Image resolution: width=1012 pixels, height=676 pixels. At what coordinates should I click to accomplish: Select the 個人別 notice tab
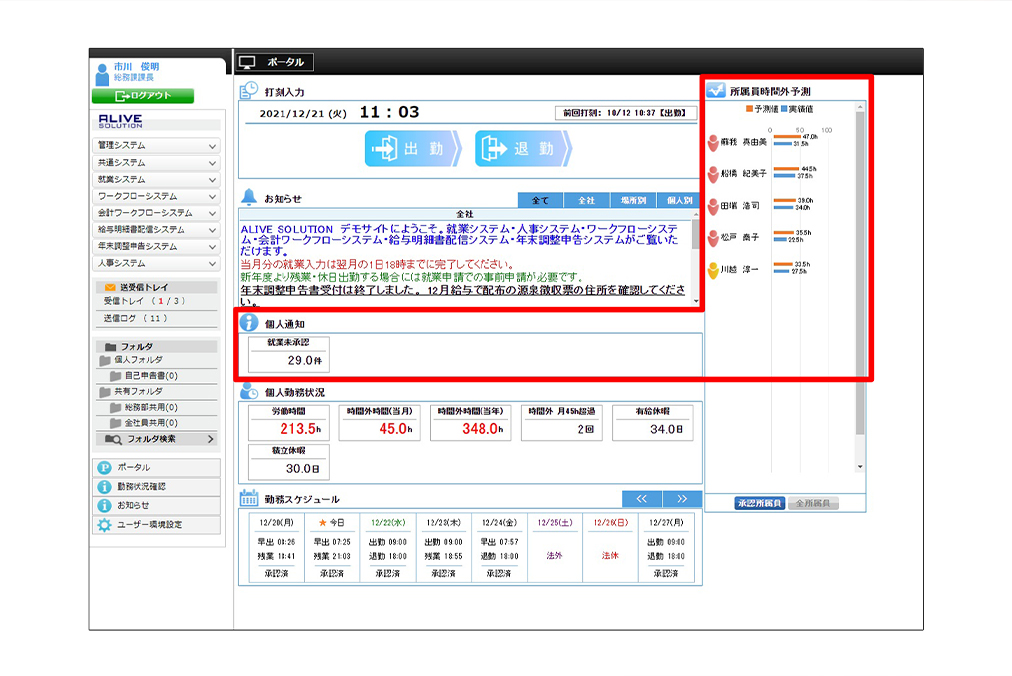(679, 201)
